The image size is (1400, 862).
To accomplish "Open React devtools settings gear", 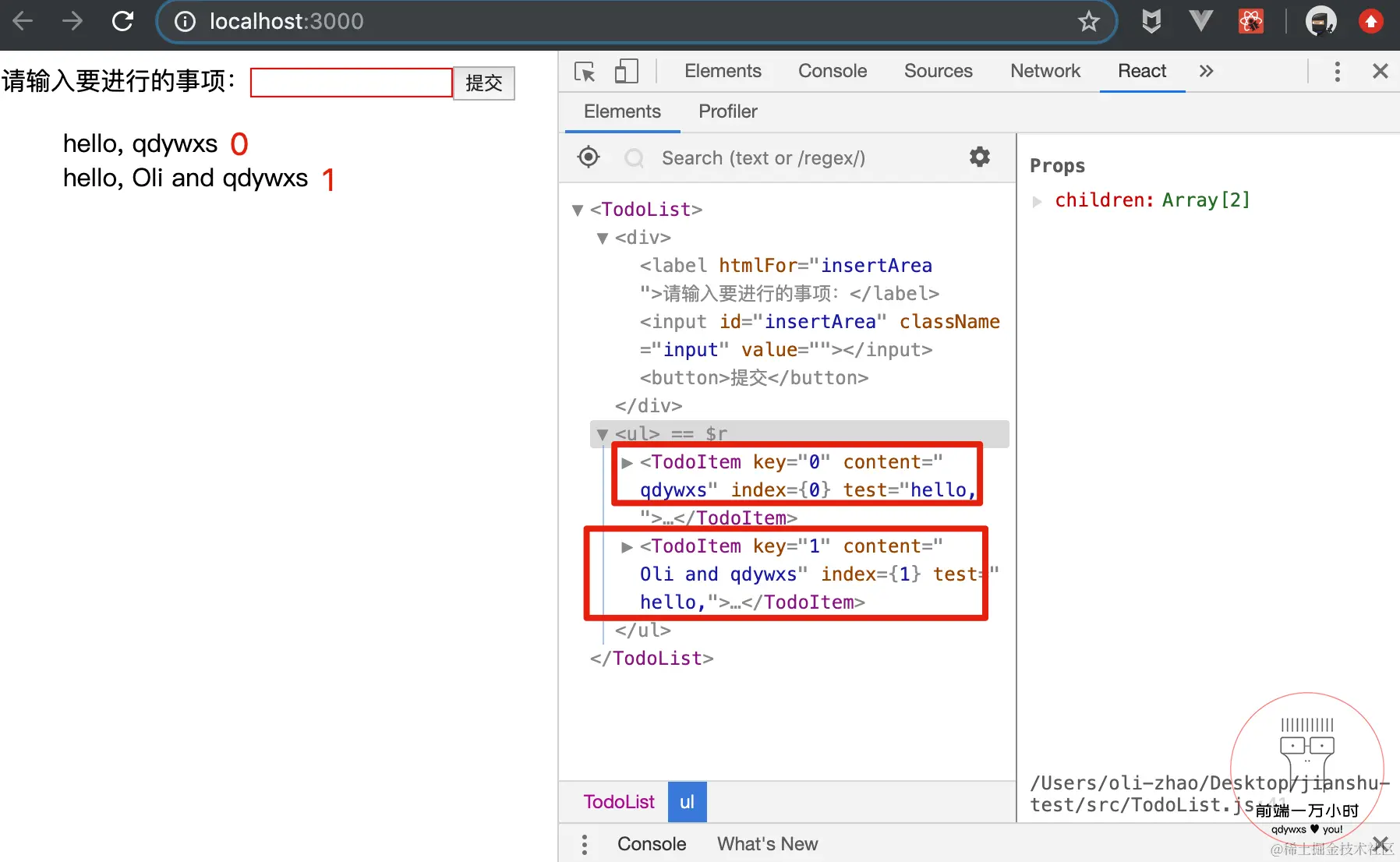I will tap(980, 157).
